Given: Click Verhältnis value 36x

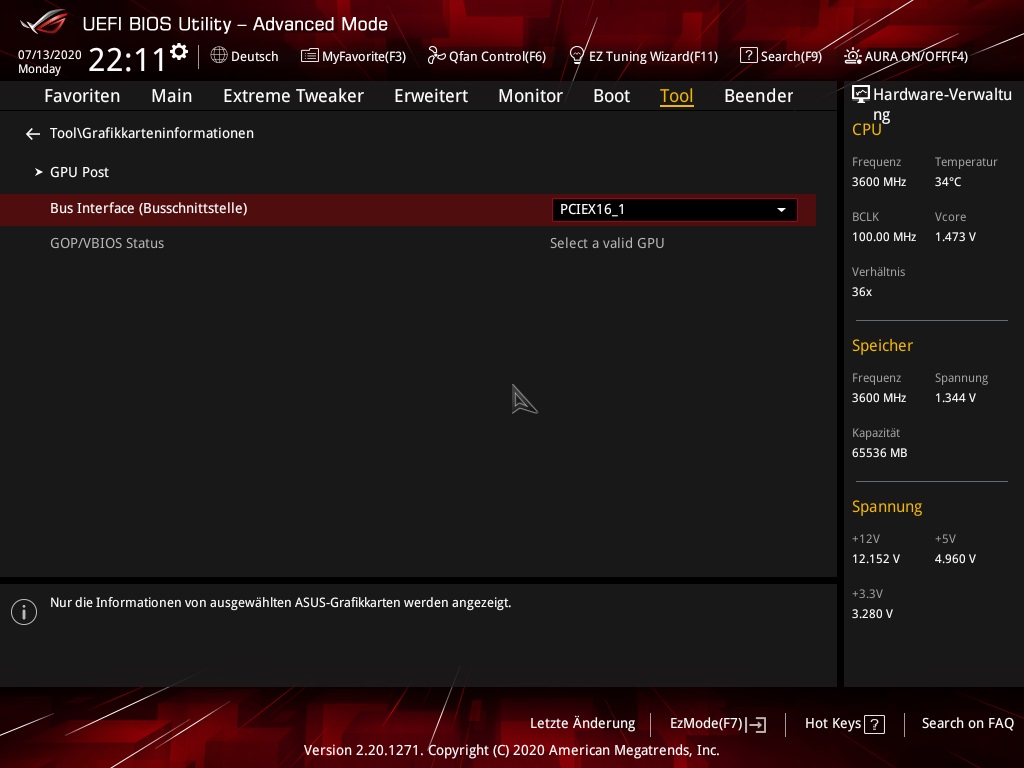Looking at the screenshot, I should [x=861, y=292].
